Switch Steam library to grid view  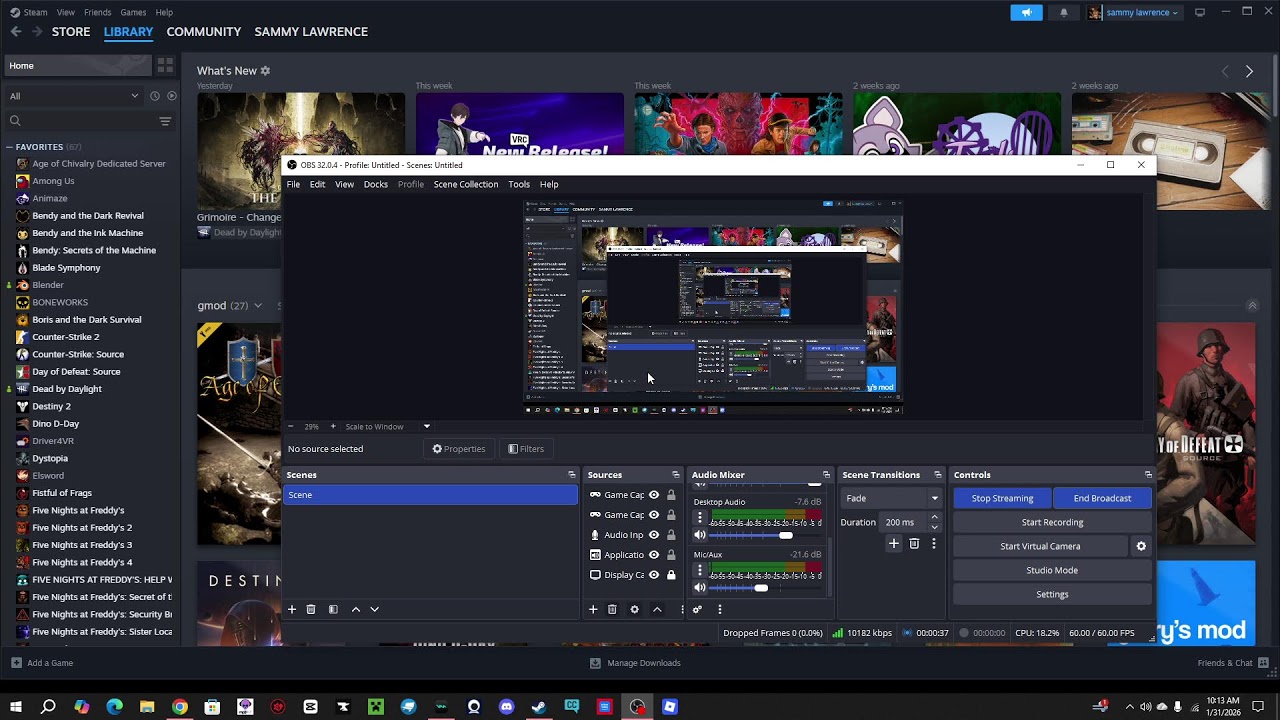165,65
